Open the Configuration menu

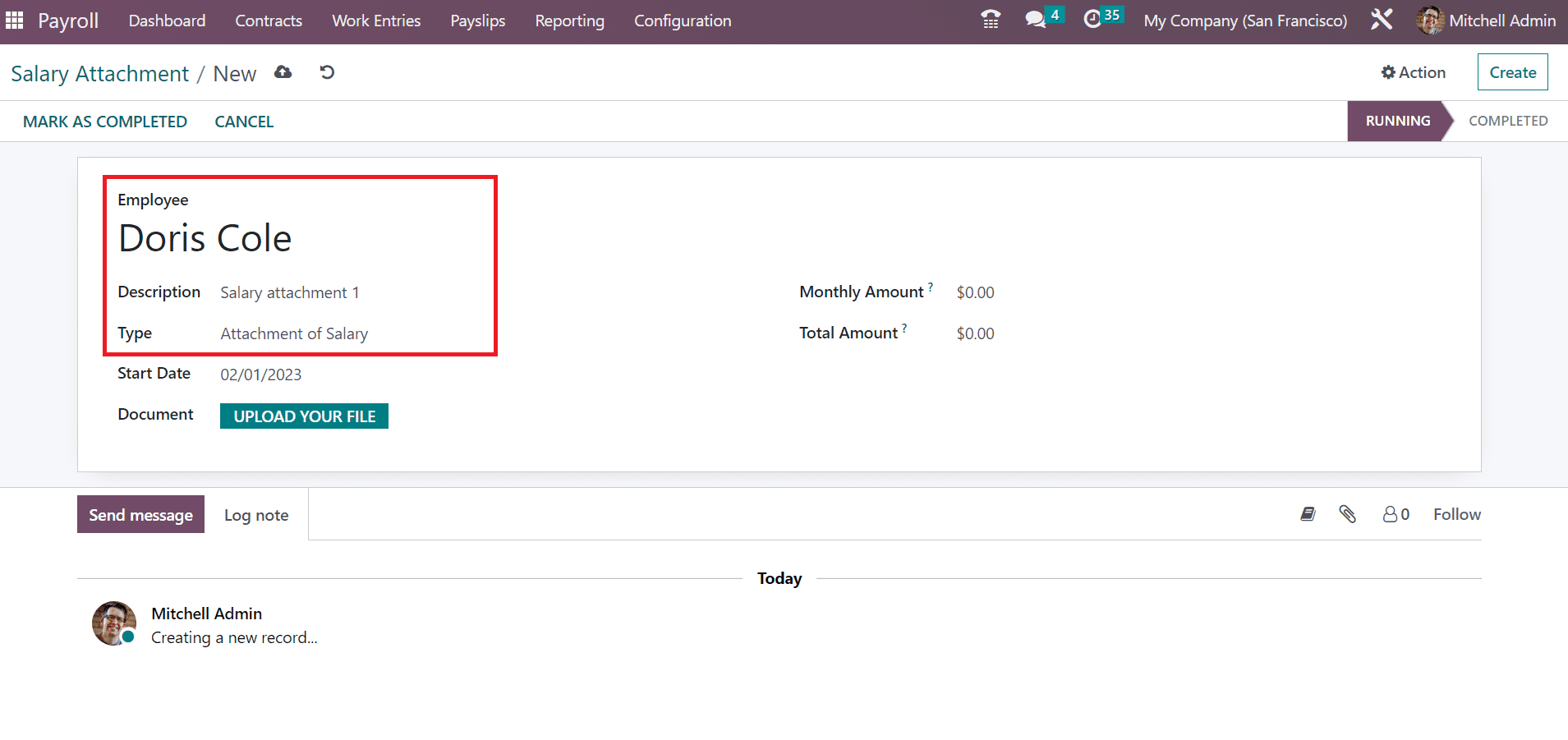682,21
